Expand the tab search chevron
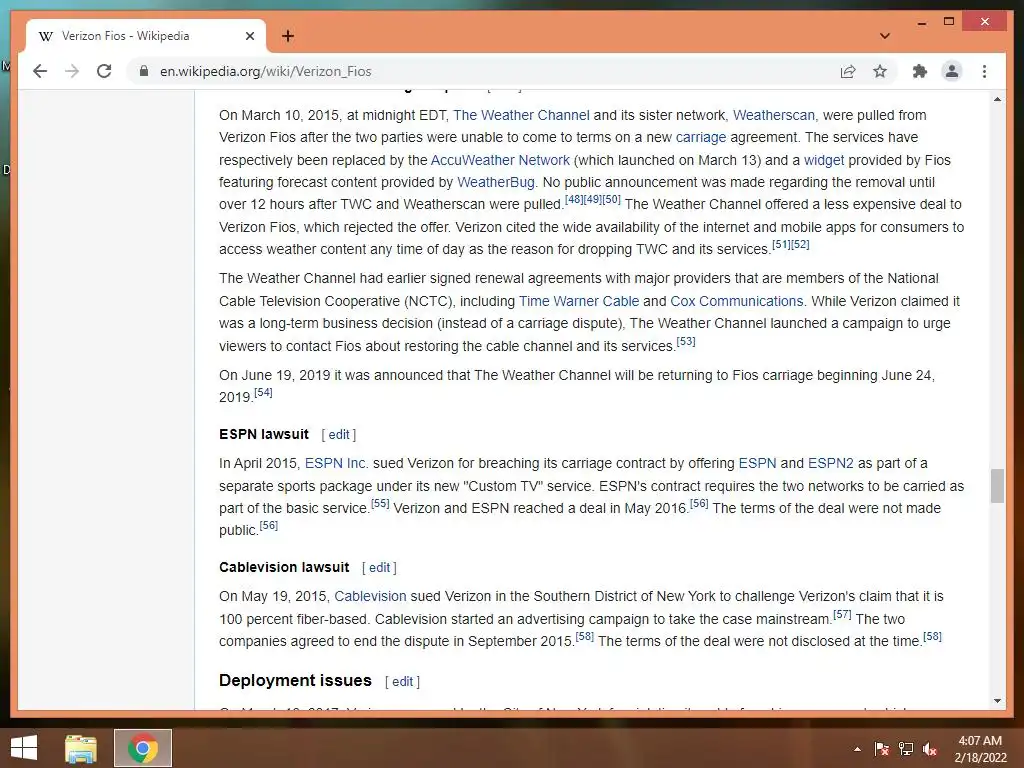1024x768 pixels. coord(884,36)
